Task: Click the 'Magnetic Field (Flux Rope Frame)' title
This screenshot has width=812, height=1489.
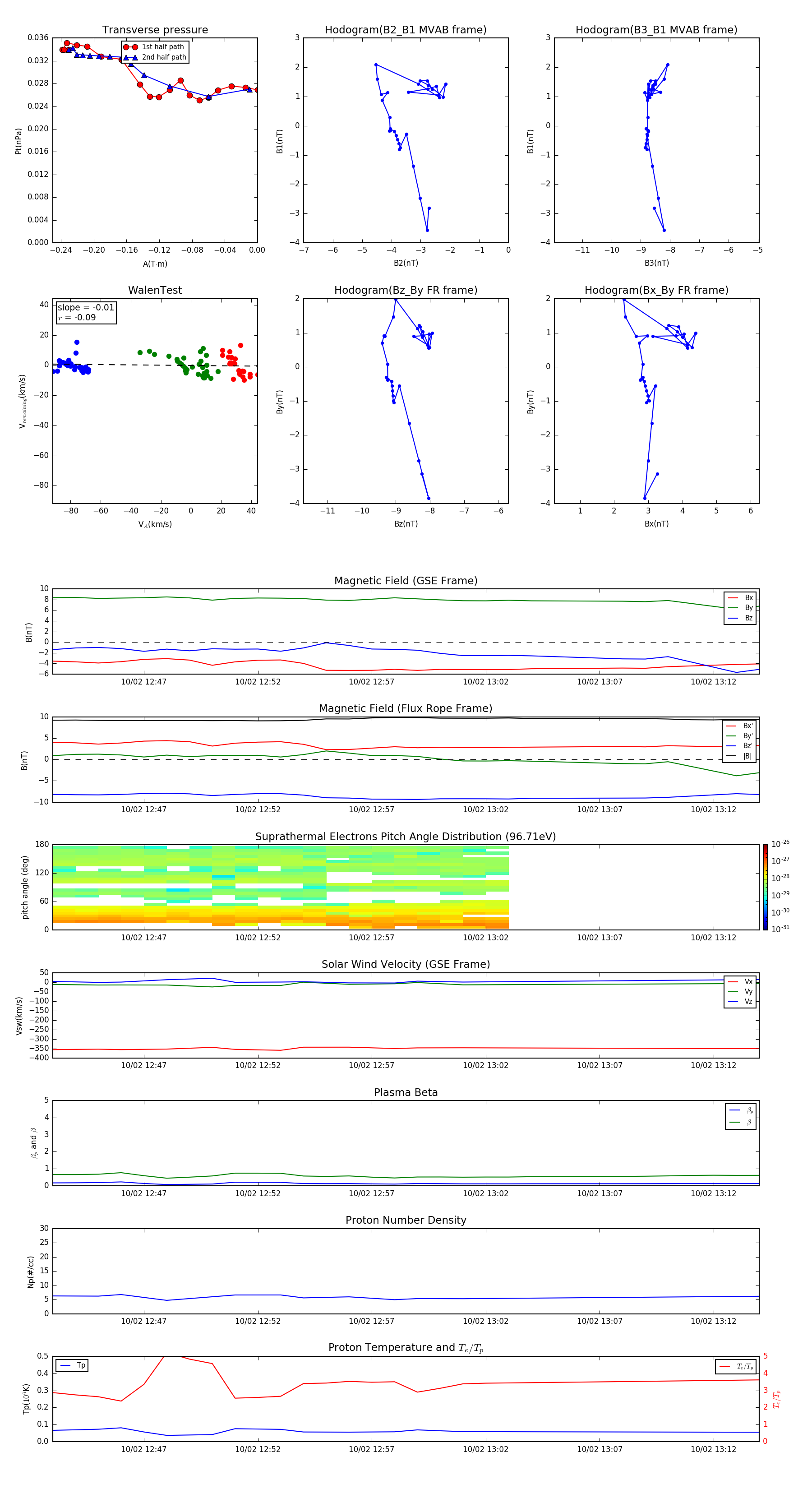Action: pos(406,709)
